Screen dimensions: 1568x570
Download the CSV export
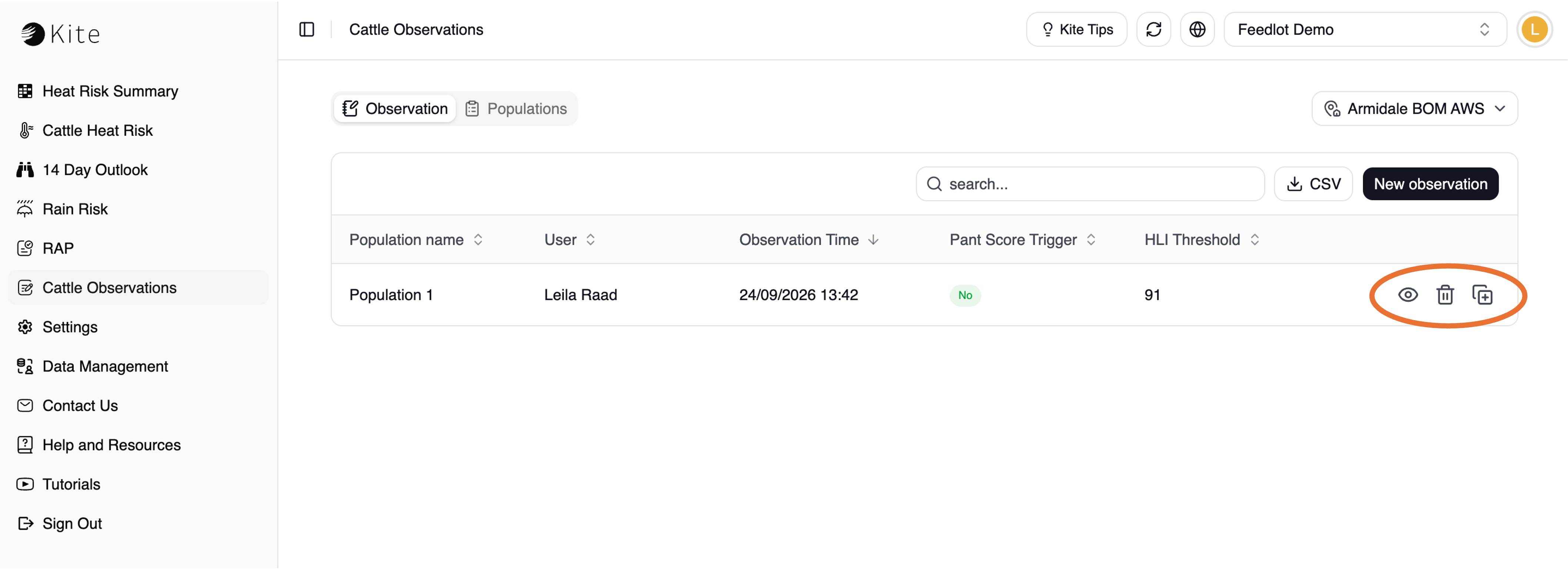coord(1313,184)
